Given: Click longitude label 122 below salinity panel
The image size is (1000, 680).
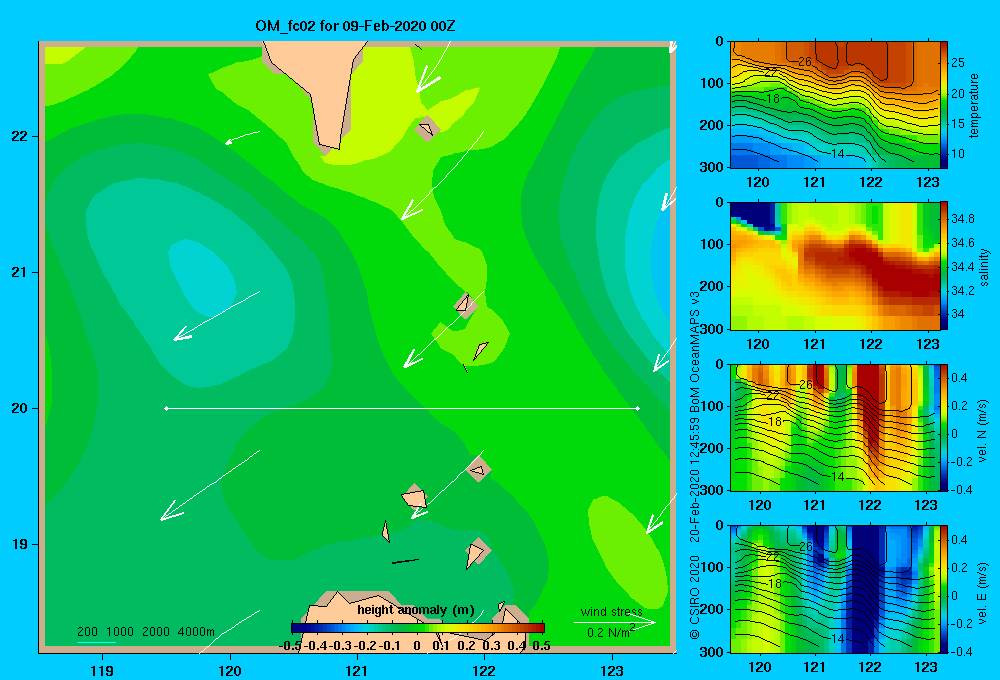Looking at the screenshot, I should 870,344.
